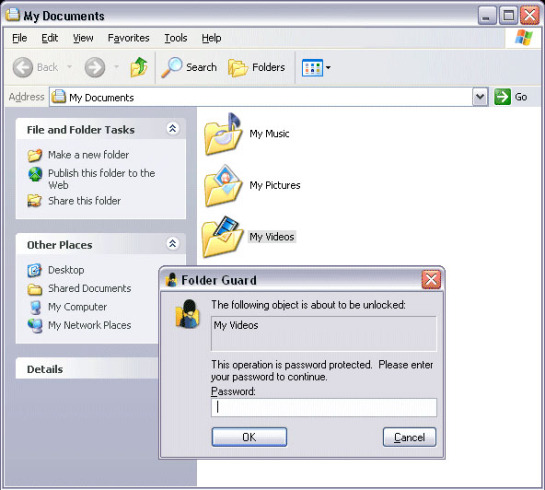Click the Forward arrow toolbar button
Viewport: 545px width, 490px height.
[x=95, y=67]
